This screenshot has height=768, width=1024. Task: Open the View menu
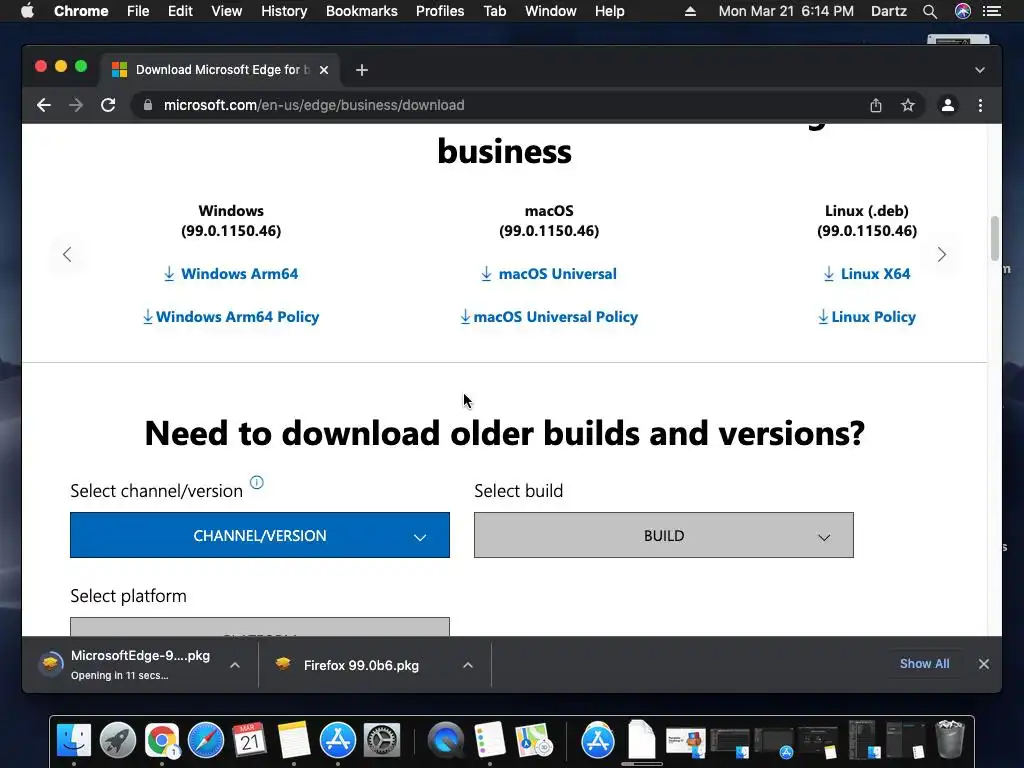click(x=227, y=11)
